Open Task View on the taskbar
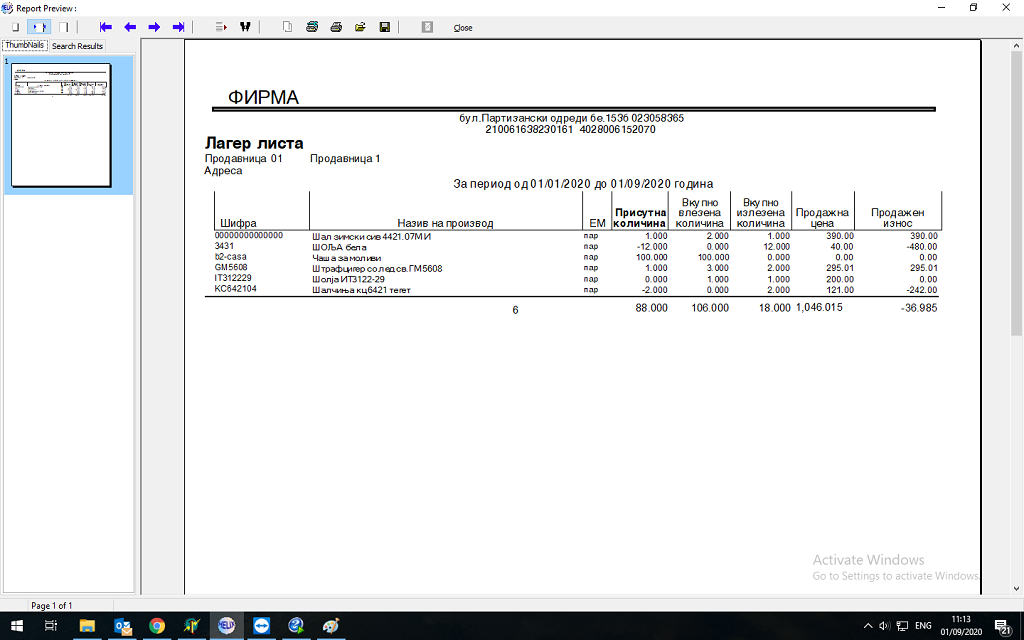The image size is (1024, 640). [50, 626]
